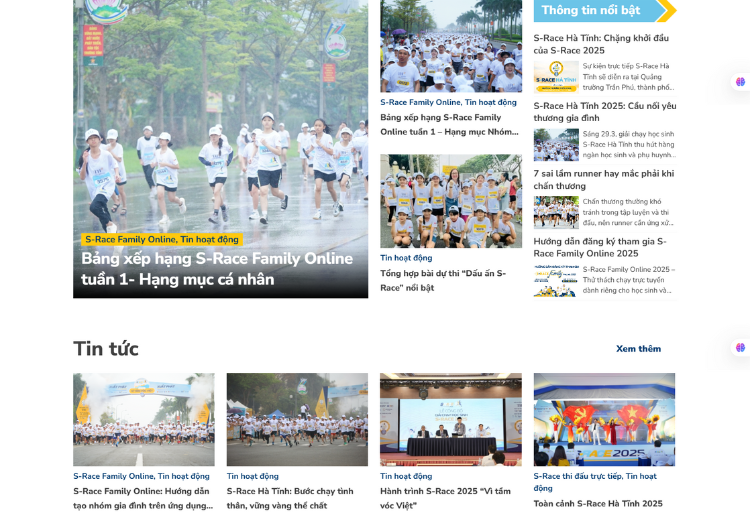Screen dimensions: 750x527
Task: Open 'S-Race Hà Tĩnh: Bước chạy tinh thần, vững vàng thể chất'
Action: coord(290,498)
